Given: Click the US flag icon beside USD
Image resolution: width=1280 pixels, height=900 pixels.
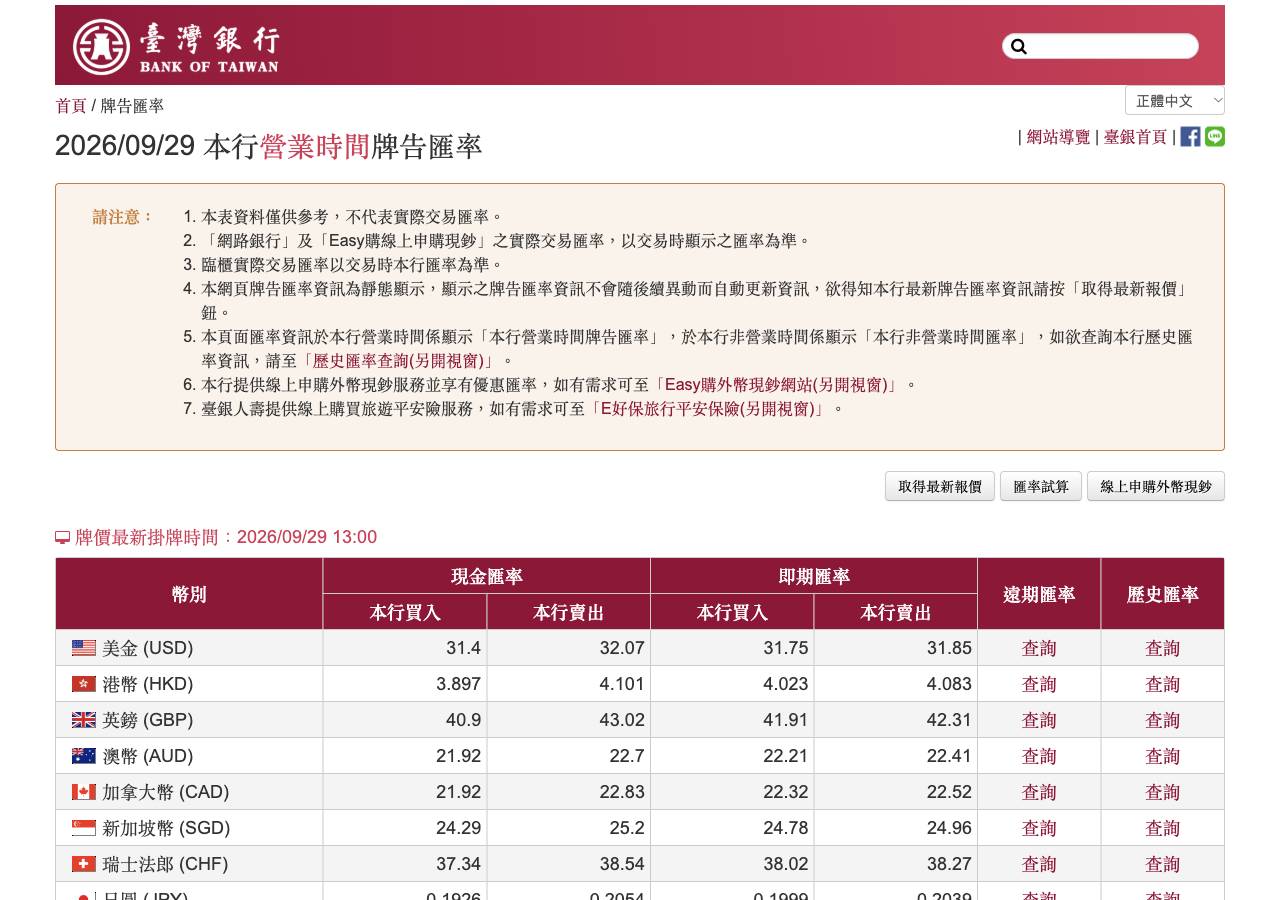Looking at the screenshot, I should 84,648.
